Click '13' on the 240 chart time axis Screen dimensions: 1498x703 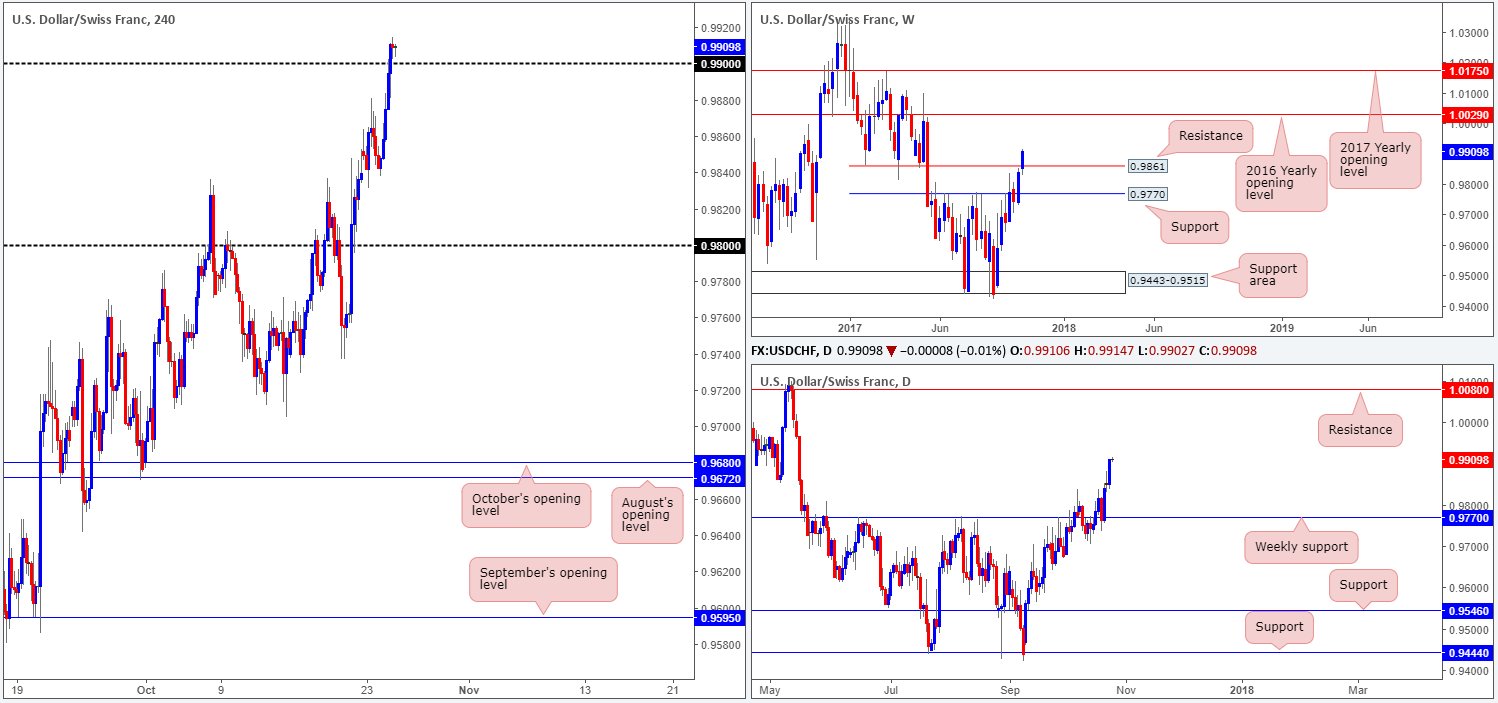[585, 689]
